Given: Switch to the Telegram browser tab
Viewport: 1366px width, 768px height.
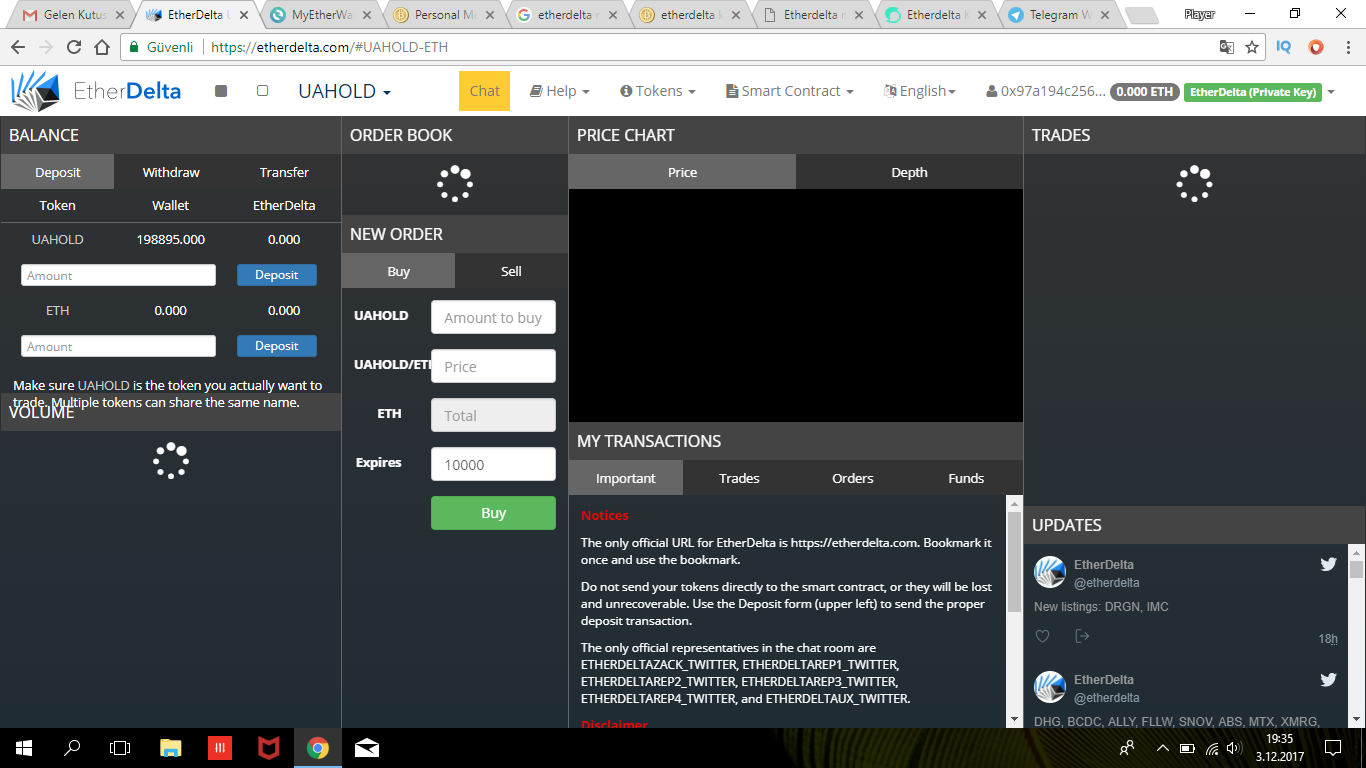Looking at the screenshot, I should 1060,15.
